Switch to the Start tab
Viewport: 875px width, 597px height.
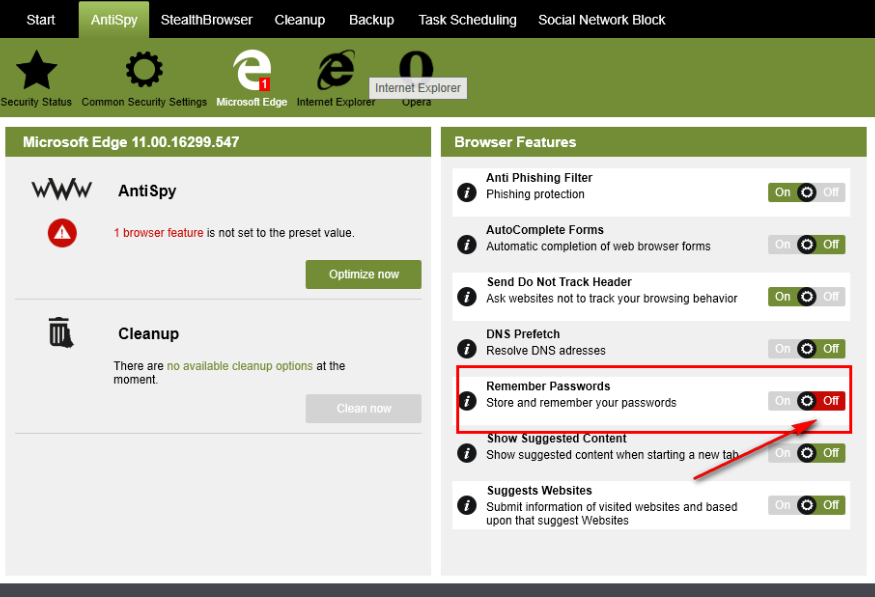click(x=41, y=20)
